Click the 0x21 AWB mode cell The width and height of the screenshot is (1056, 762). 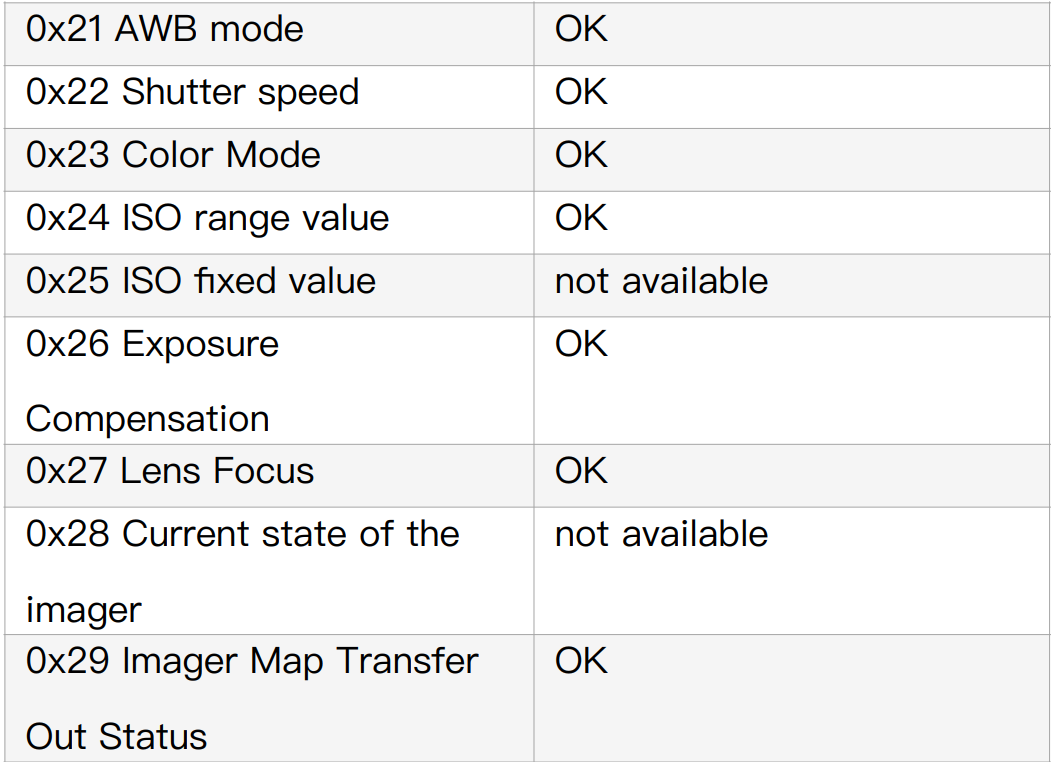[165, 29]
